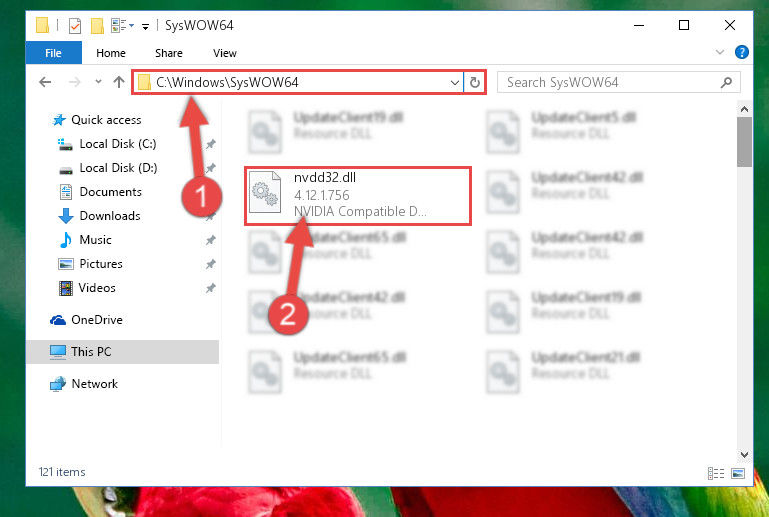Open Downloads in navigation pane

[110, 216]
